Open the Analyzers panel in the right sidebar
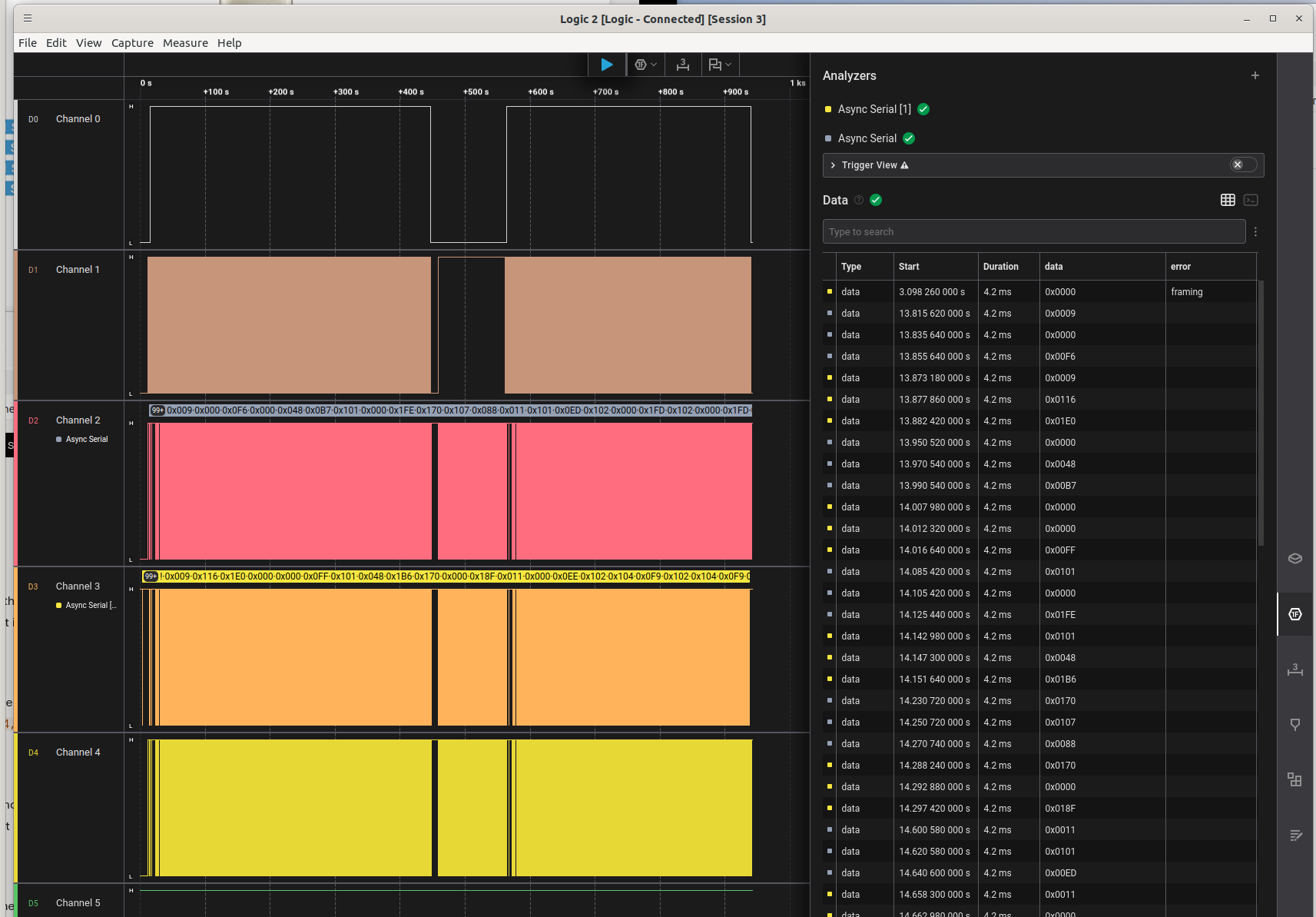 point(1294,614)
